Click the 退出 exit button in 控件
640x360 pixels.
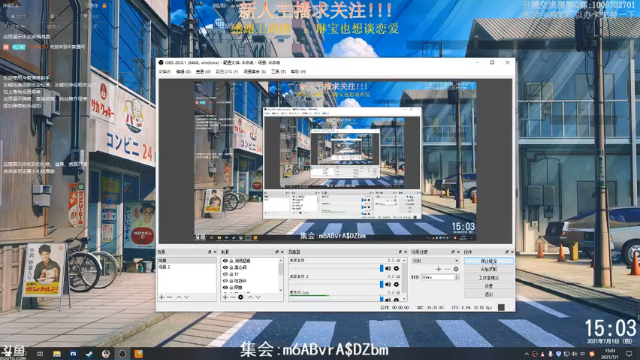[x=489, y=294]
